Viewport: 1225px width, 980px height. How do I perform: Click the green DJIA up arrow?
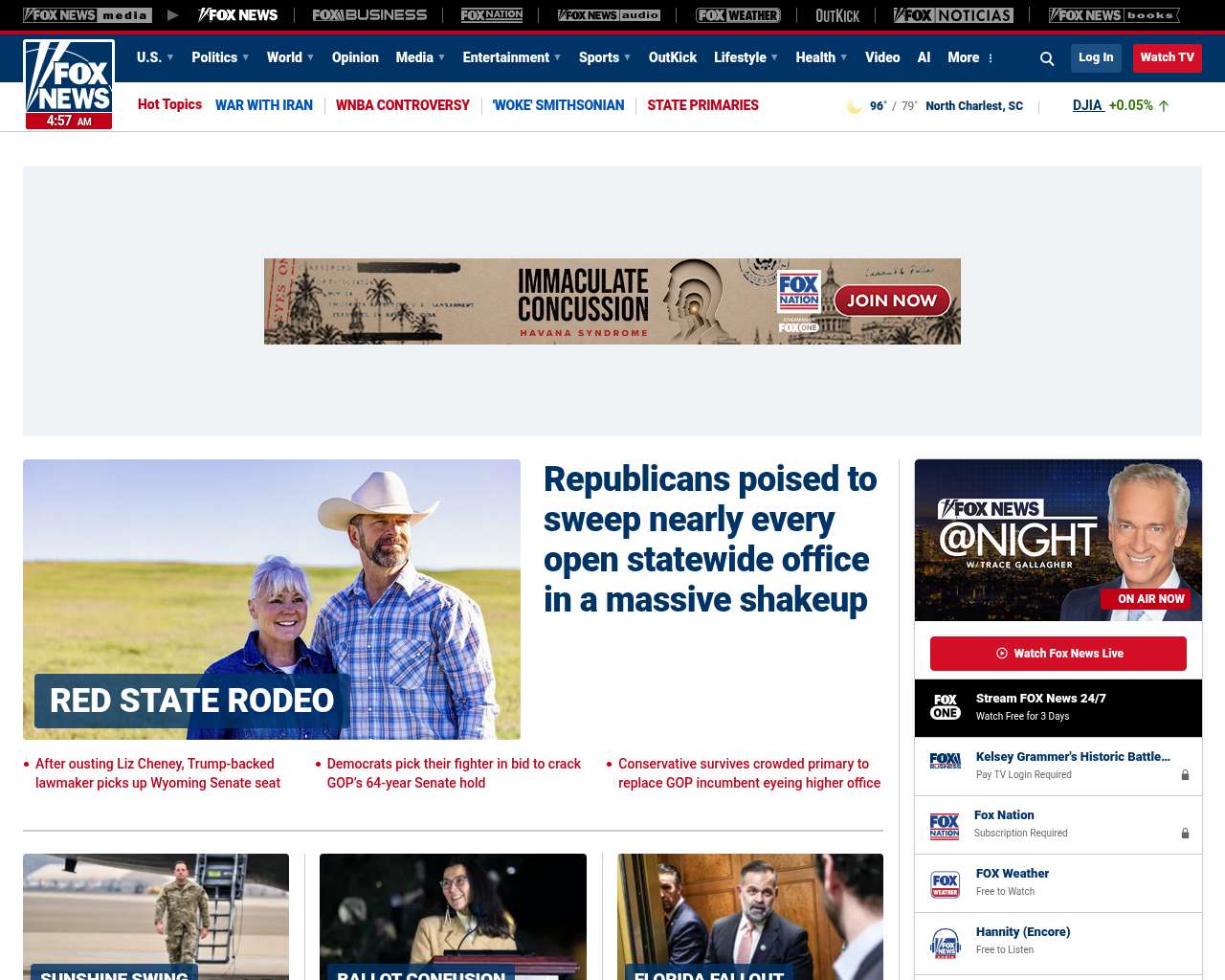point(1164,106)
